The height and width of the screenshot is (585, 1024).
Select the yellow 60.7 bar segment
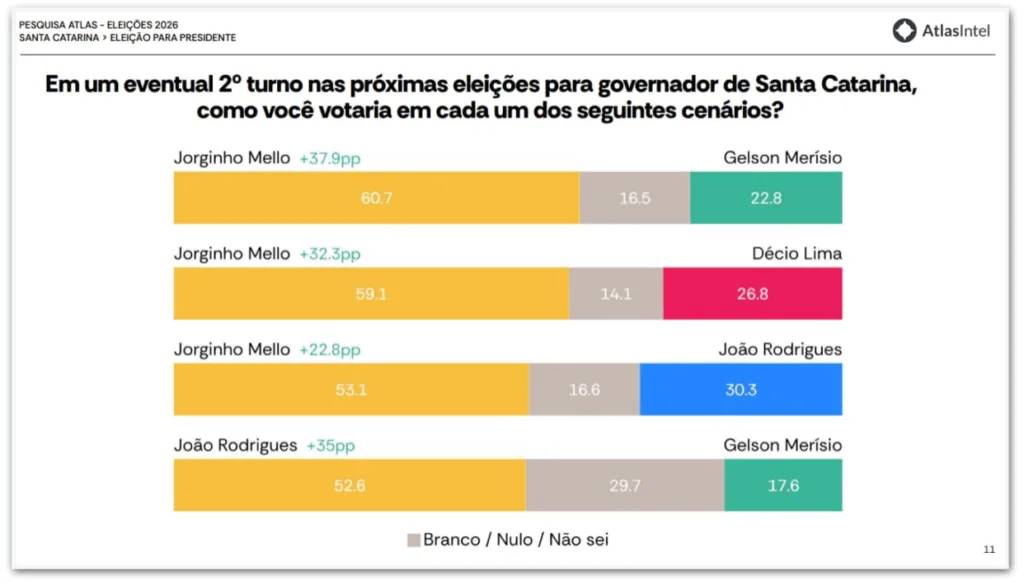(x=376, y=198)
